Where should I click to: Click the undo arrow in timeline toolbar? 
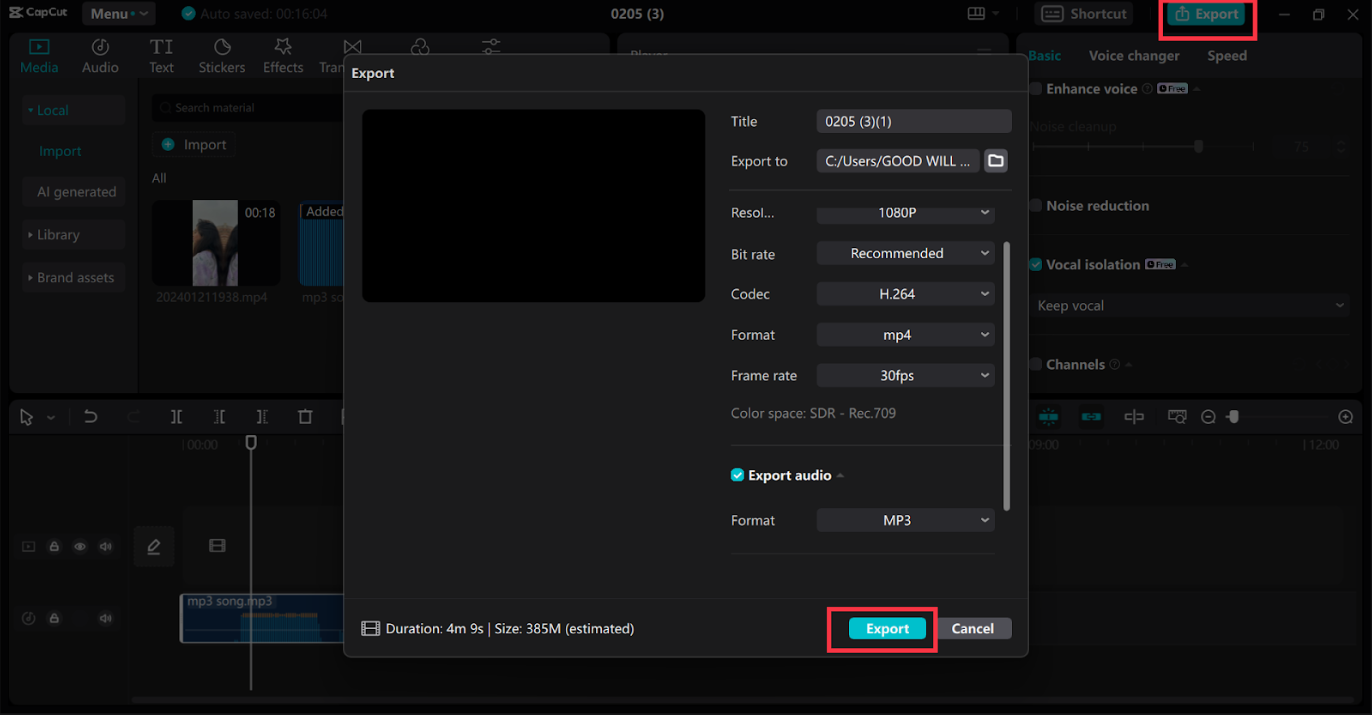90,417
